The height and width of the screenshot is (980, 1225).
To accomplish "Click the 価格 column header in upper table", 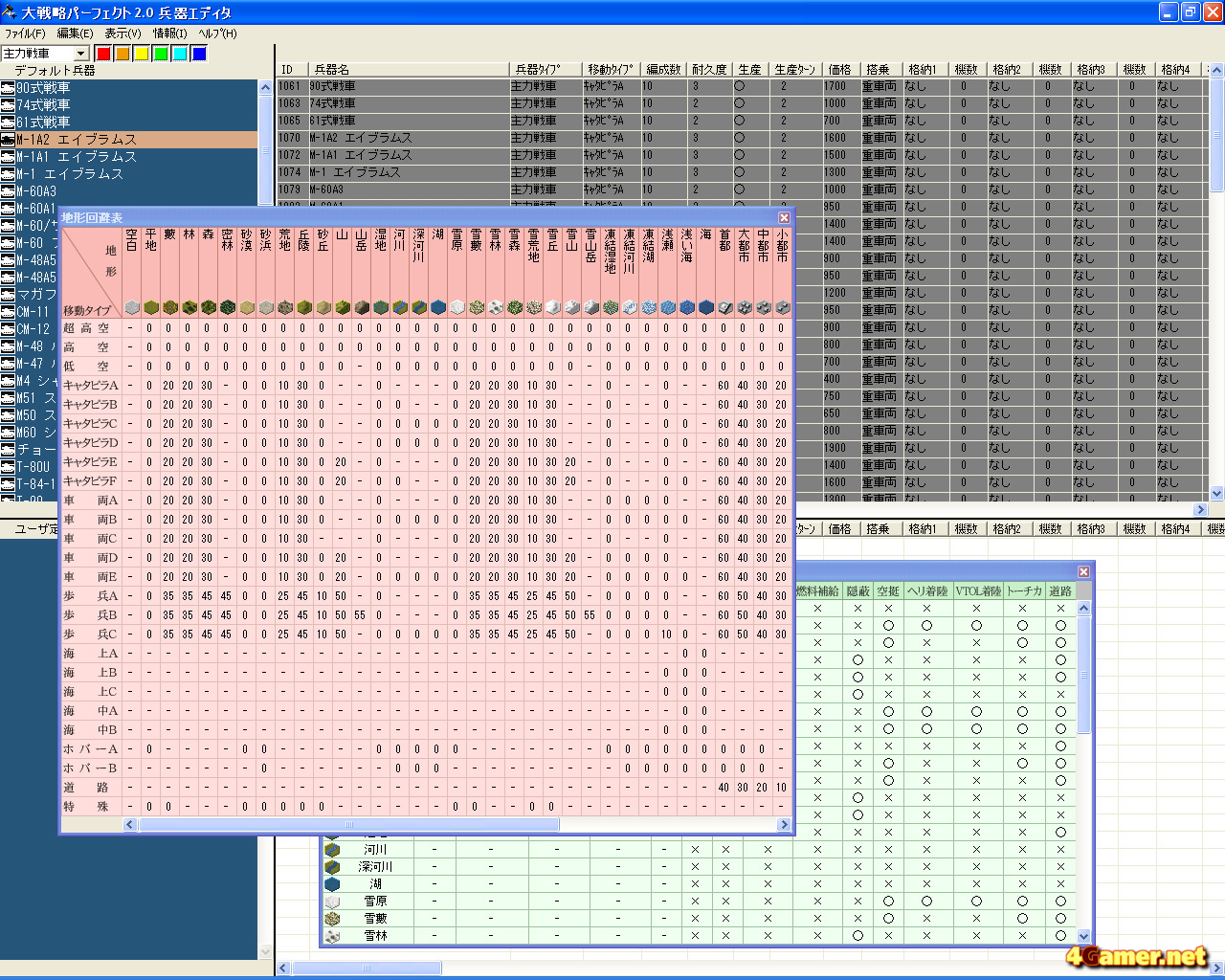I will [x=840, y=69].
